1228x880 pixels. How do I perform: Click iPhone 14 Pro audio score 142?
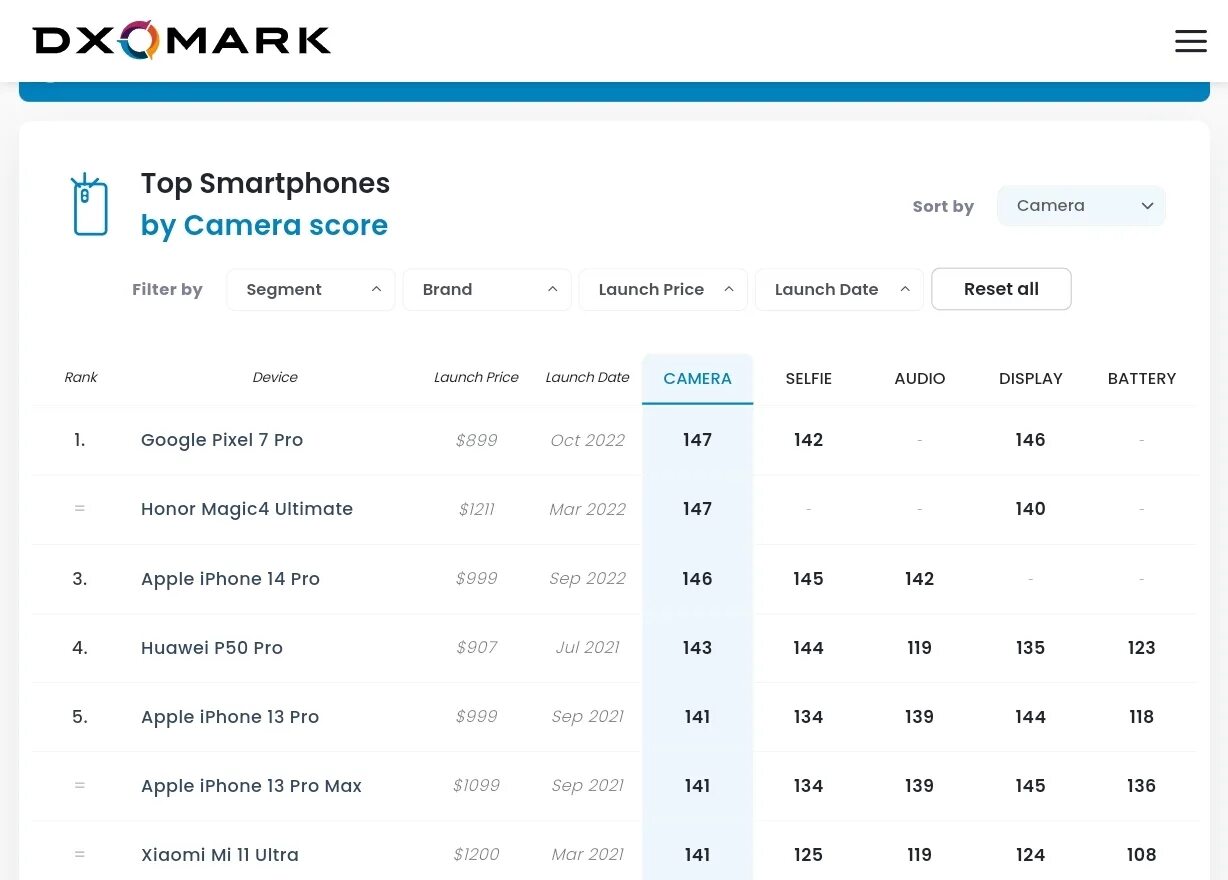(x=919, y=579)
